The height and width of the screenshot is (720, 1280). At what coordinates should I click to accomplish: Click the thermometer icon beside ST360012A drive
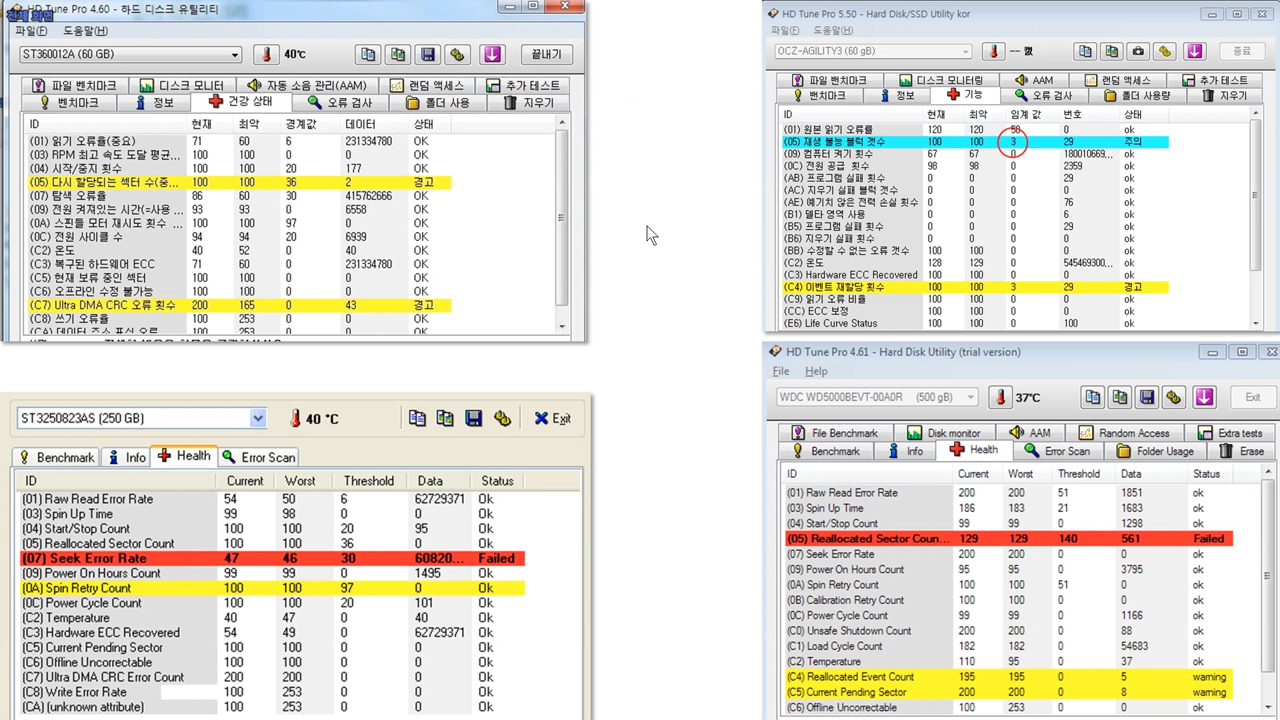tap(267, 55)
